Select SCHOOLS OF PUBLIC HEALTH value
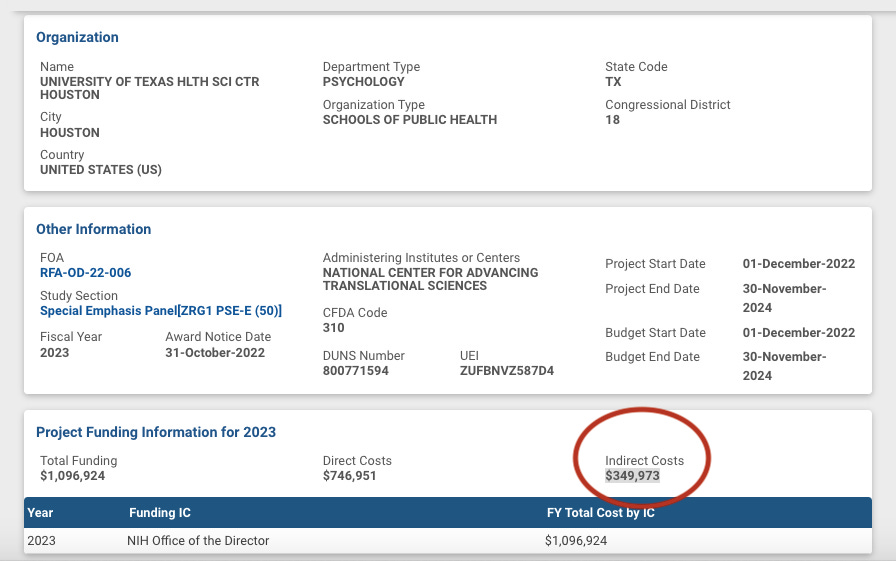Viewport: 896px width, 561px height. 410,120
